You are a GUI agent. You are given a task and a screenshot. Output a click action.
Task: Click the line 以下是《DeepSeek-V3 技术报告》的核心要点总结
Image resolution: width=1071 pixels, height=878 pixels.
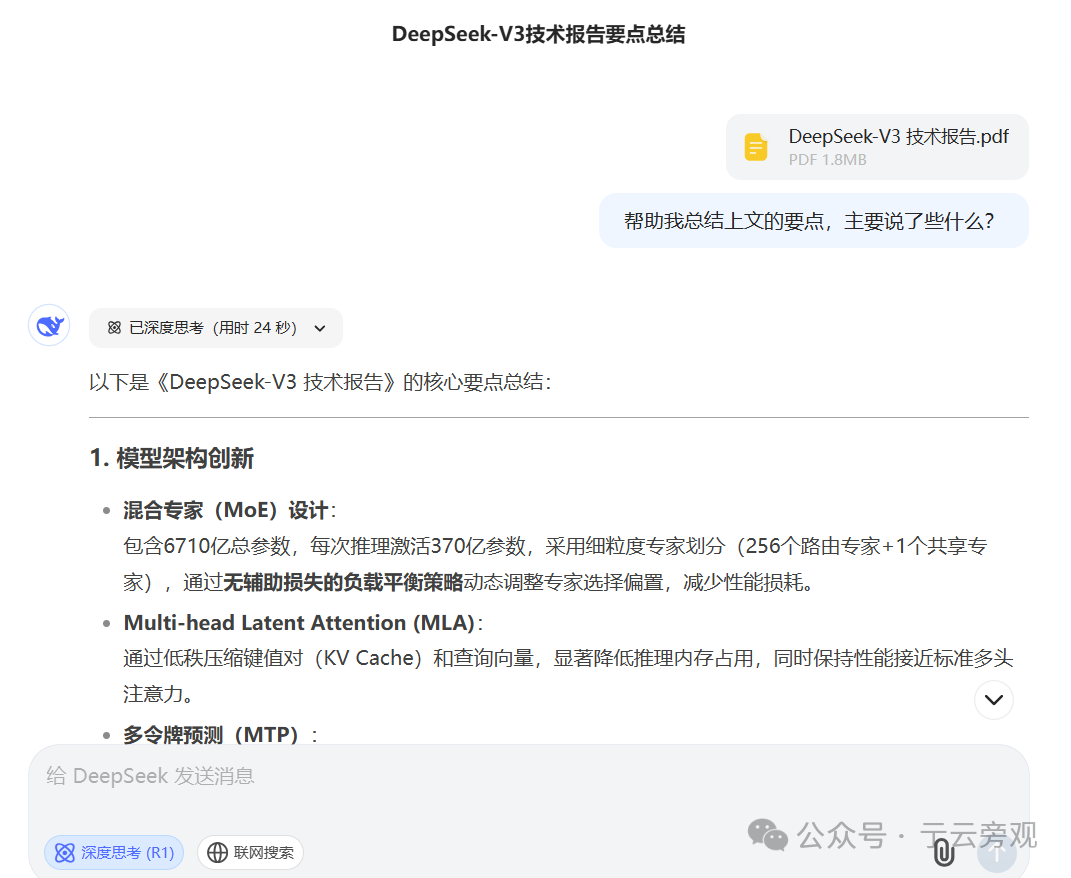pos(320,382)
